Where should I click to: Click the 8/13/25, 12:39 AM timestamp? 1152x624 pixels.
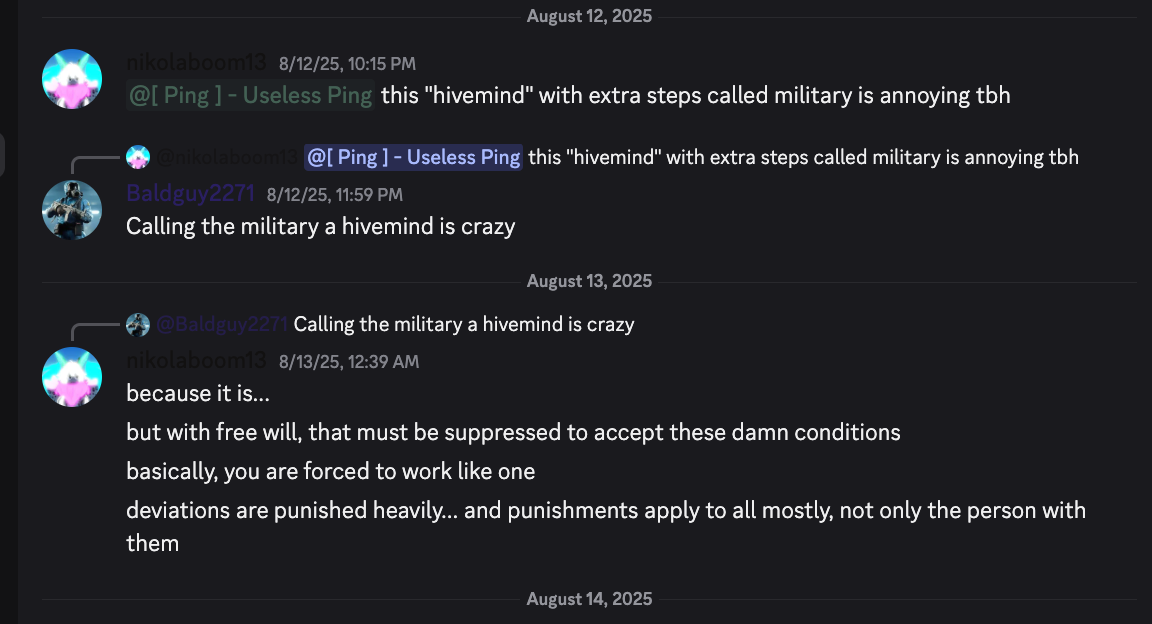click(349, 361)
